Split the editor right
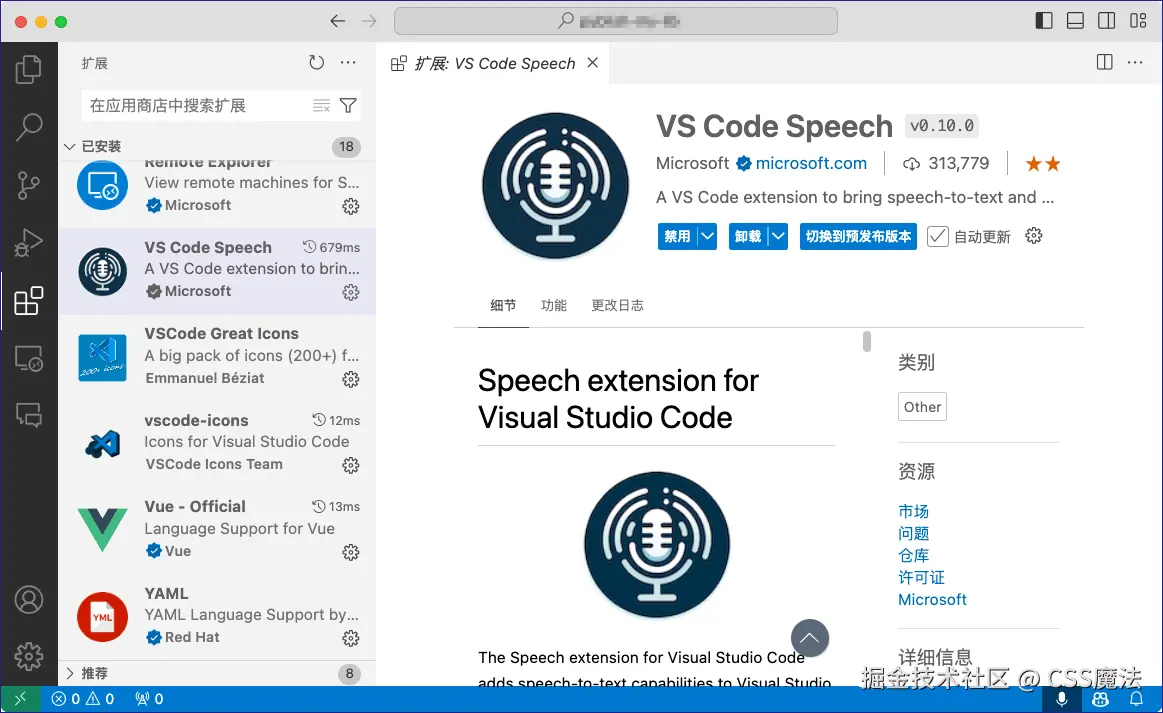Screen dimensions: 1163x713 [x=1104, y=62]
